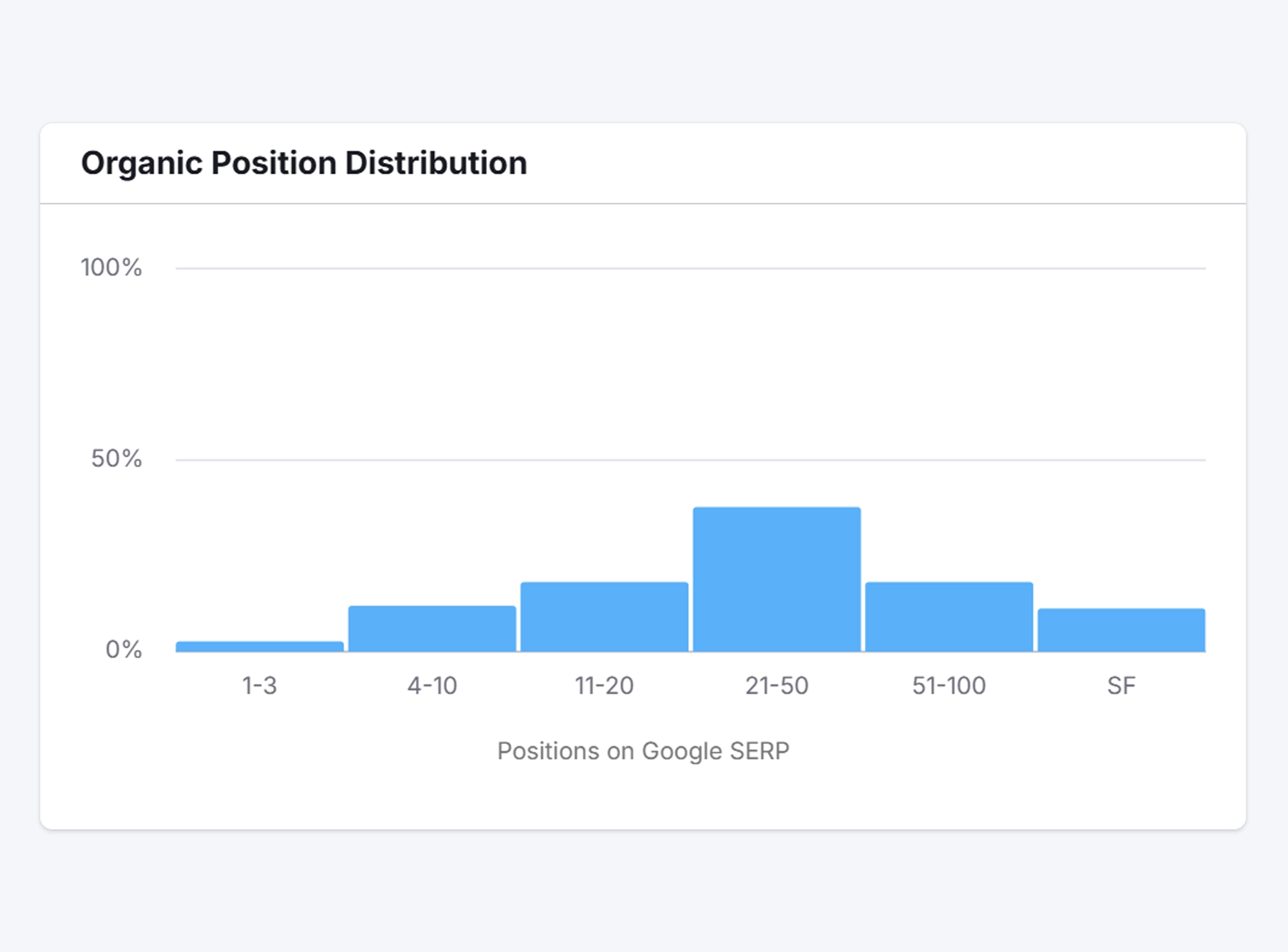Viewport: 1288px width, 952px height.
Task: Click the 4-10 x-axis label
Action: [x=432, y=686]
